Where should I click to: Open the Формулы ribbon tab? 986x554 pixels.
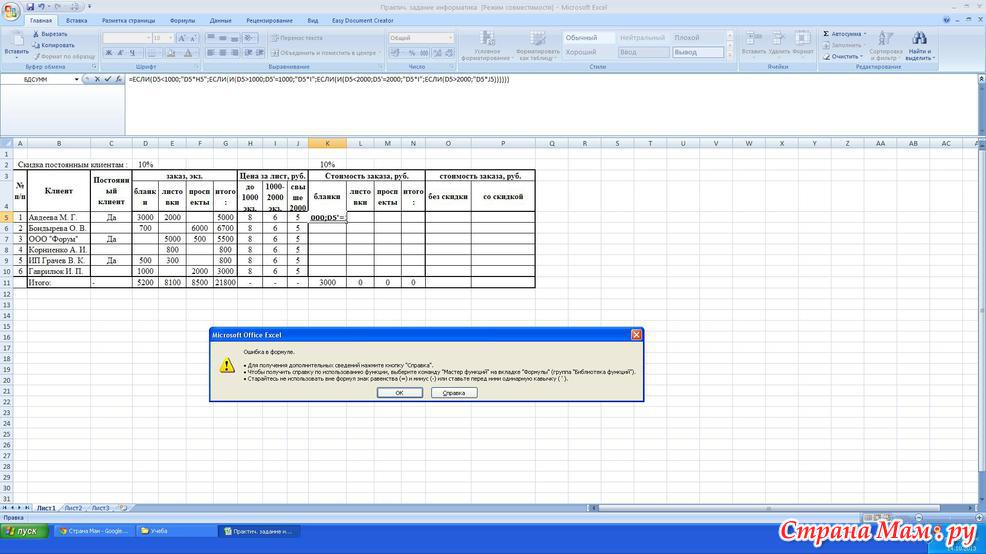click(x=182, y=21)
